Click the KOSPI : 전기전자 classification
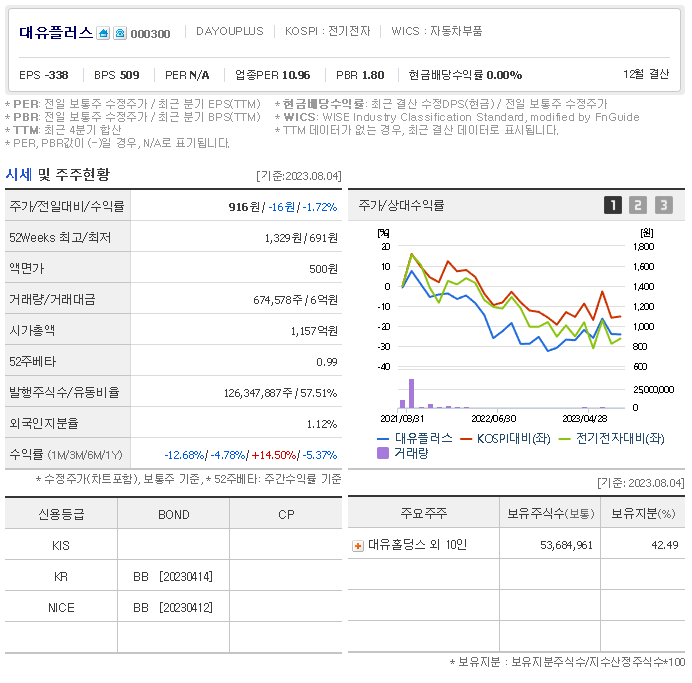This screenshot has width=692, height=683. (x=327, y=31)
